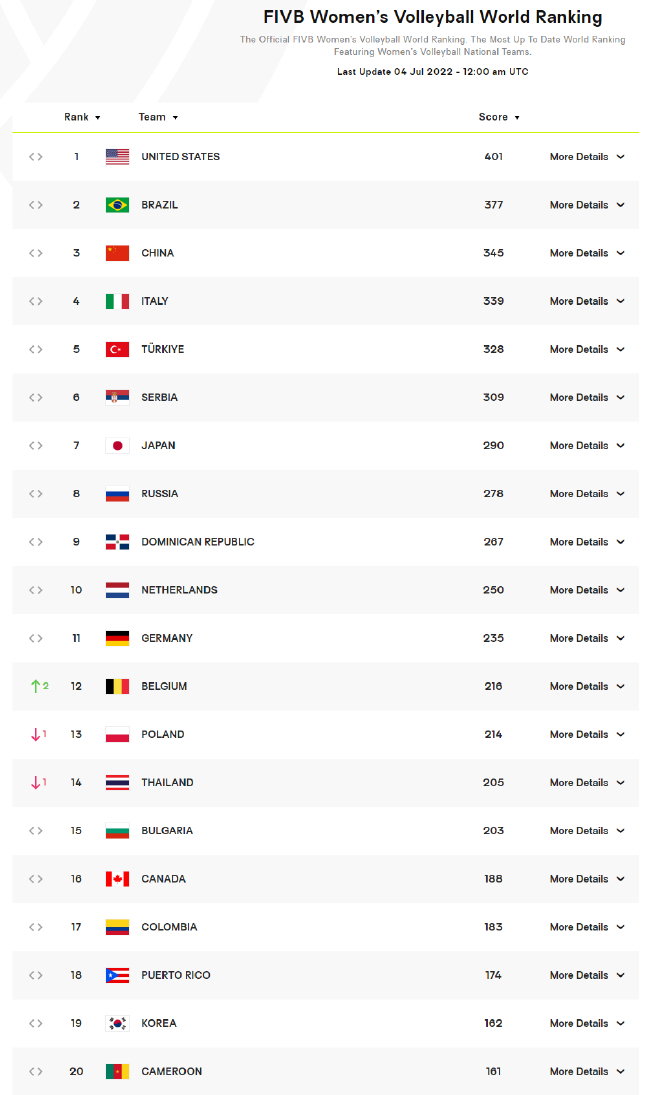The width and height of the screenshot is (650, 1095).
Task: Open the Rank column sort dropdown
Action: [x=82, y=117]
